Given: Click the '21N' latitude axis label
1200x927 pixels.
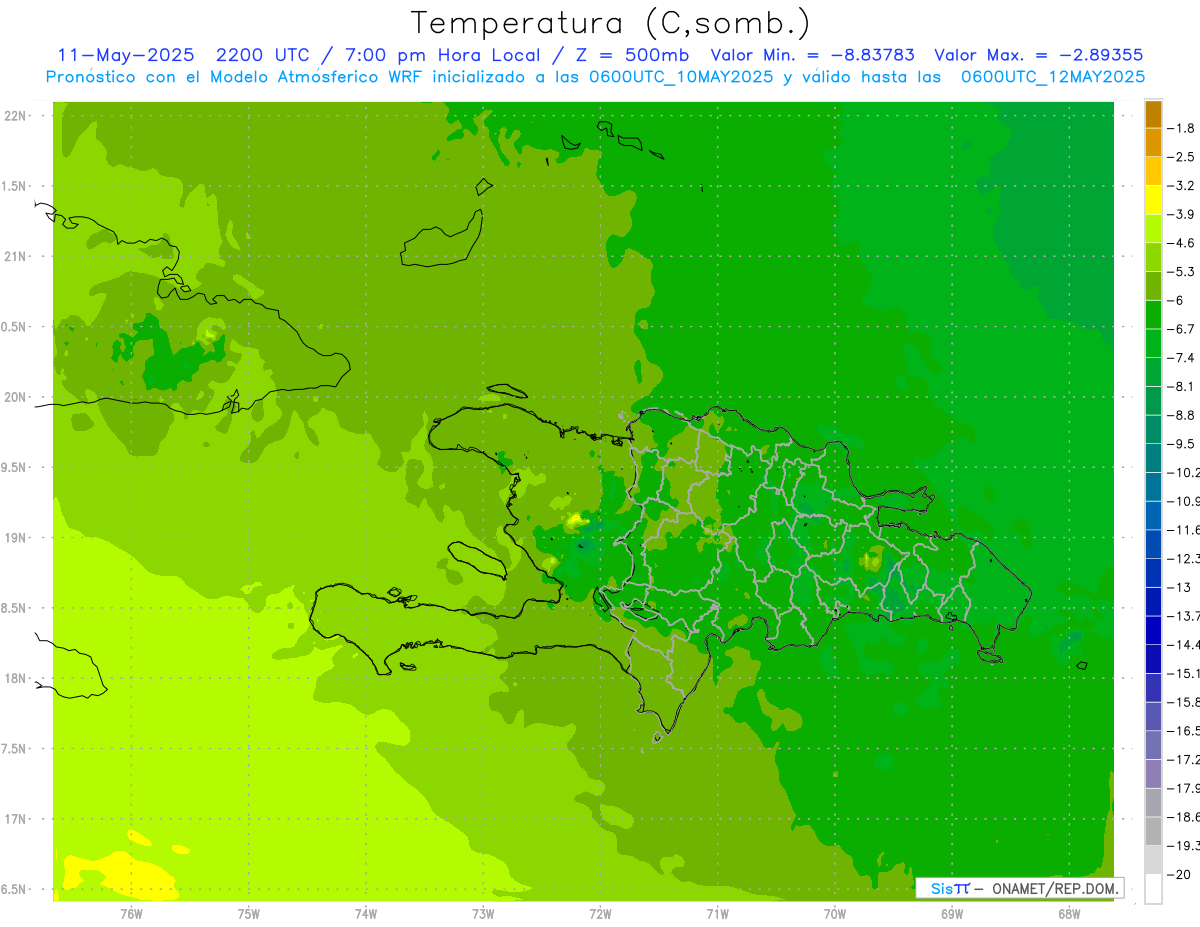Looking at the screenshot, I should coord(16,257).
